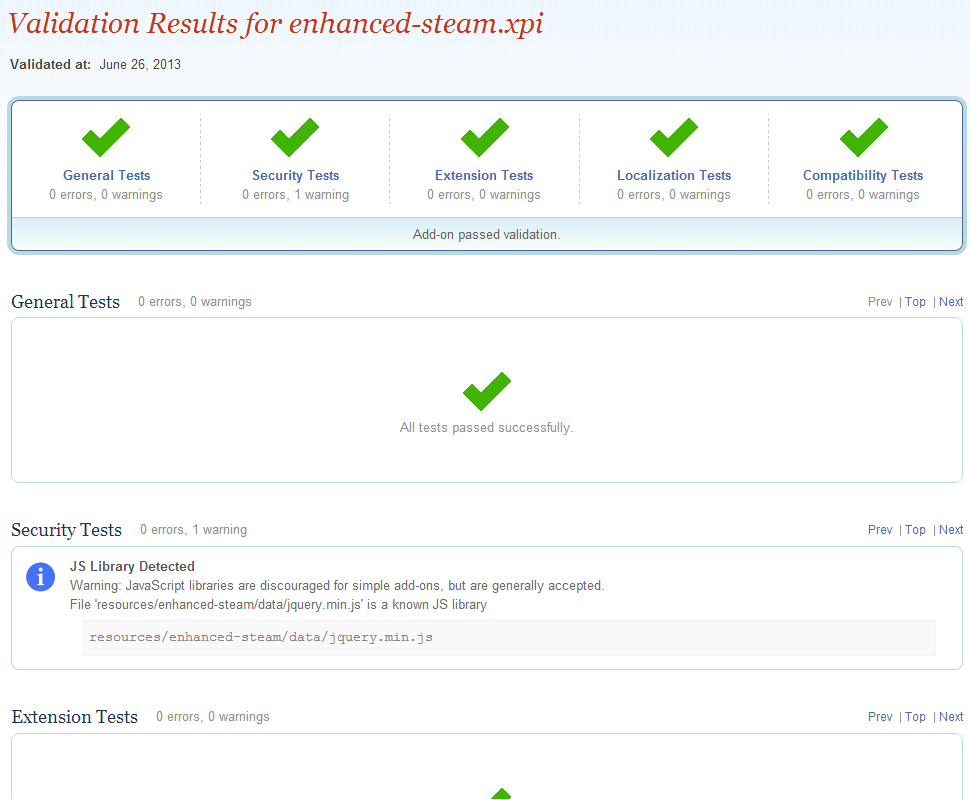Open the General Tests summary link
Screen dimensions: 970x800
[x=106, y=176]
